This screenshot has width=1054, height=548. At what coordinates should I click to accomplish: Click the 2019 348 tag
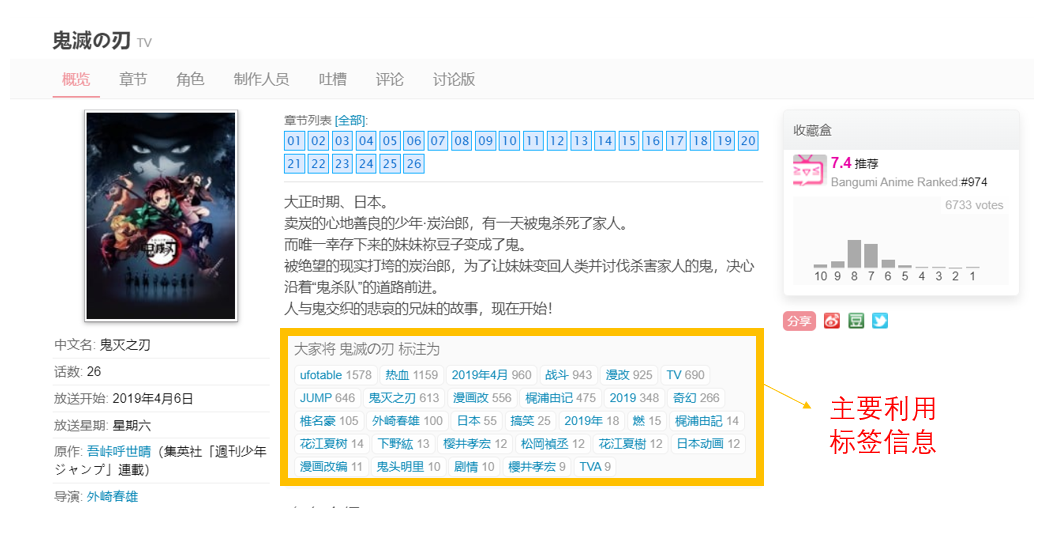coord(634,397)
